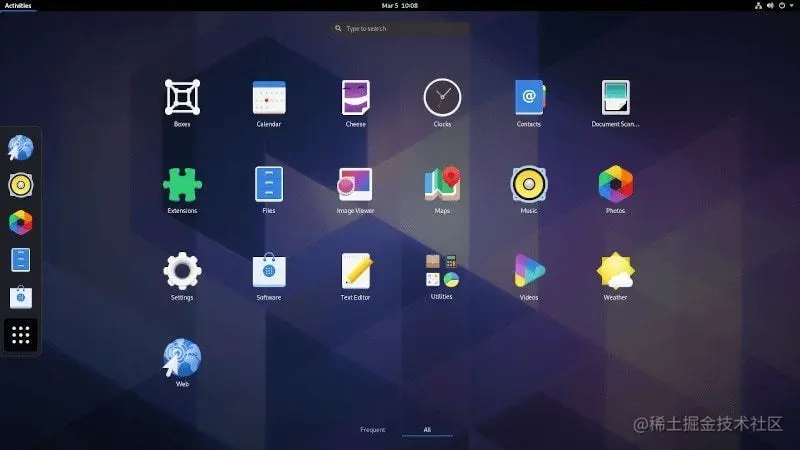Viewport: 800px width, 450px height.
Task: Select the All apps tab
Action: 427,430
